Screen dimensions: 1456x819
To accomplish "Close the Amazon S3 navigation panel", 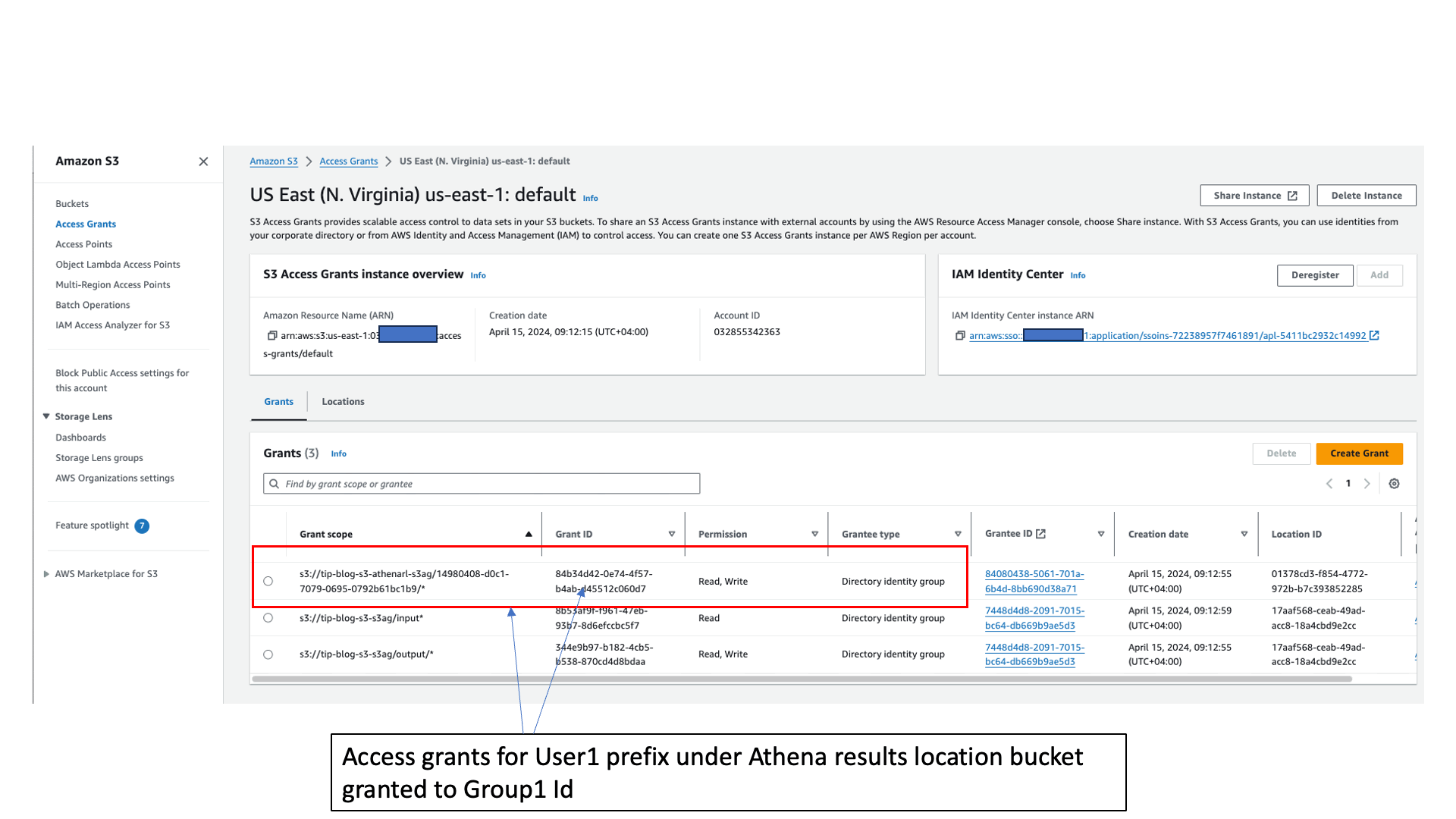I will [x=203, y=162].
